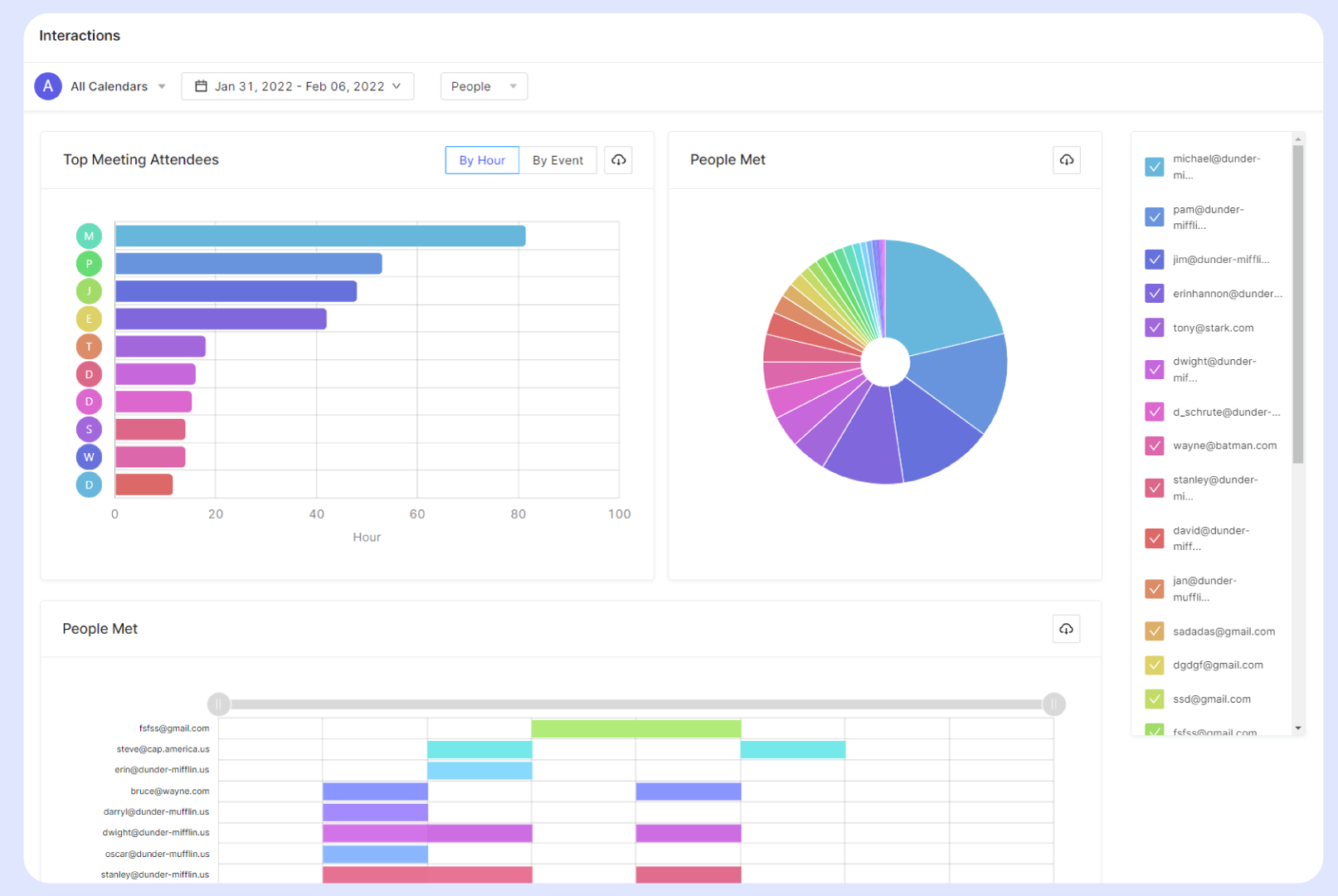Viewport: 1338px width, 896px height.
Task: Click the orange 'T' attendee avatar
Action: (89, 347)
